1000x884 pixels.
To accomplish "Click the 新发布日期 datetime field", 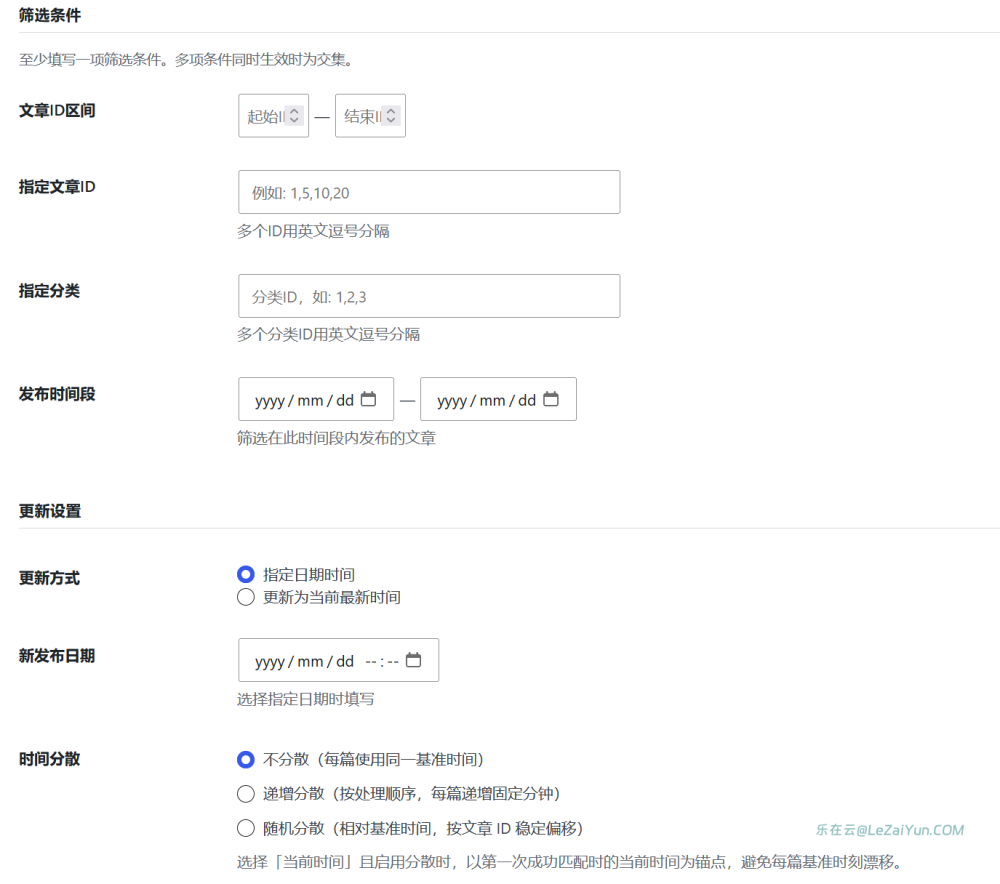I will 339,660.
